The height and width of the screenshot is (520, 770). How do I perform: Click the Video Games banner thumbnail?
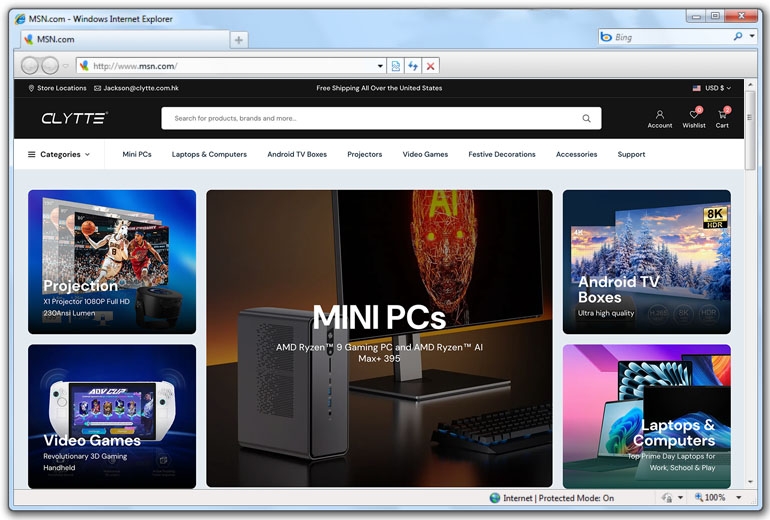(x=112, y=416)
